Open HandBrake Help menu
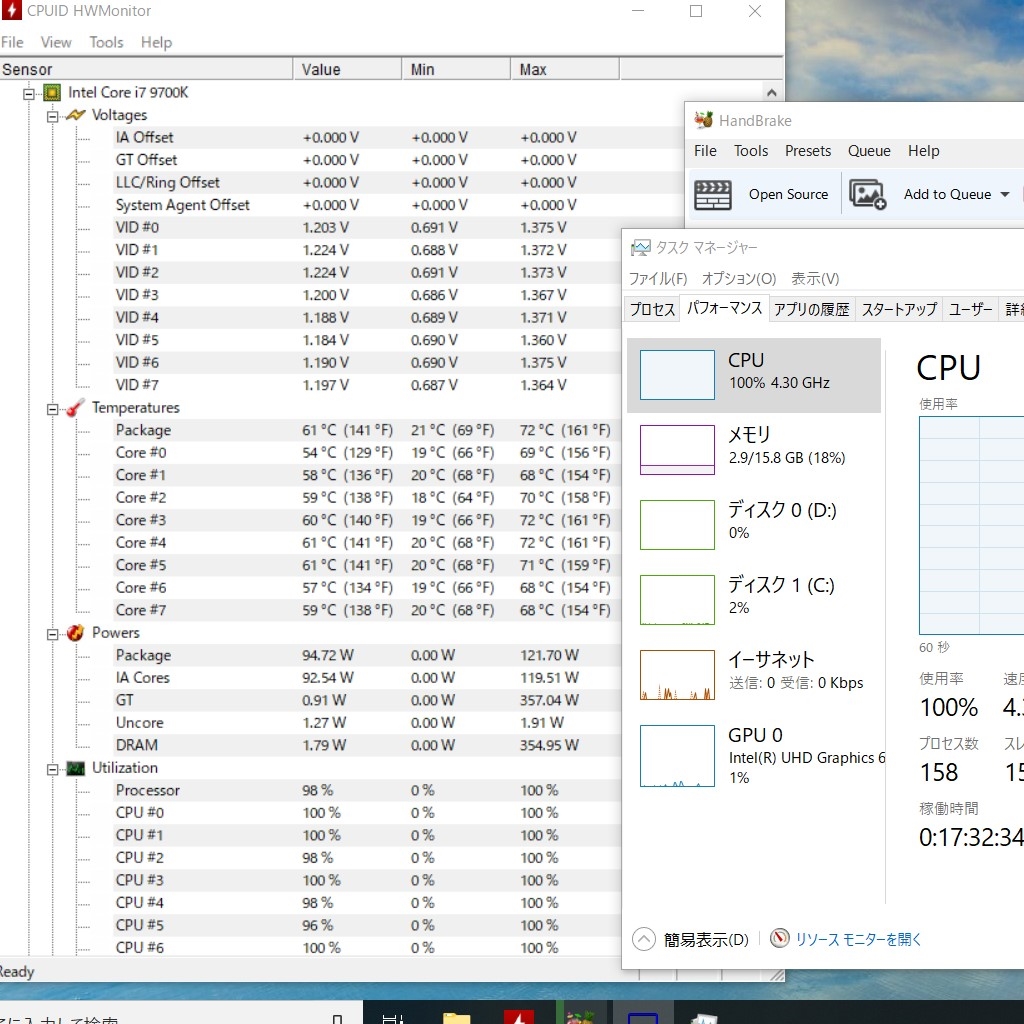This screenshot has width=1024, height=1024. pos(923,151)
